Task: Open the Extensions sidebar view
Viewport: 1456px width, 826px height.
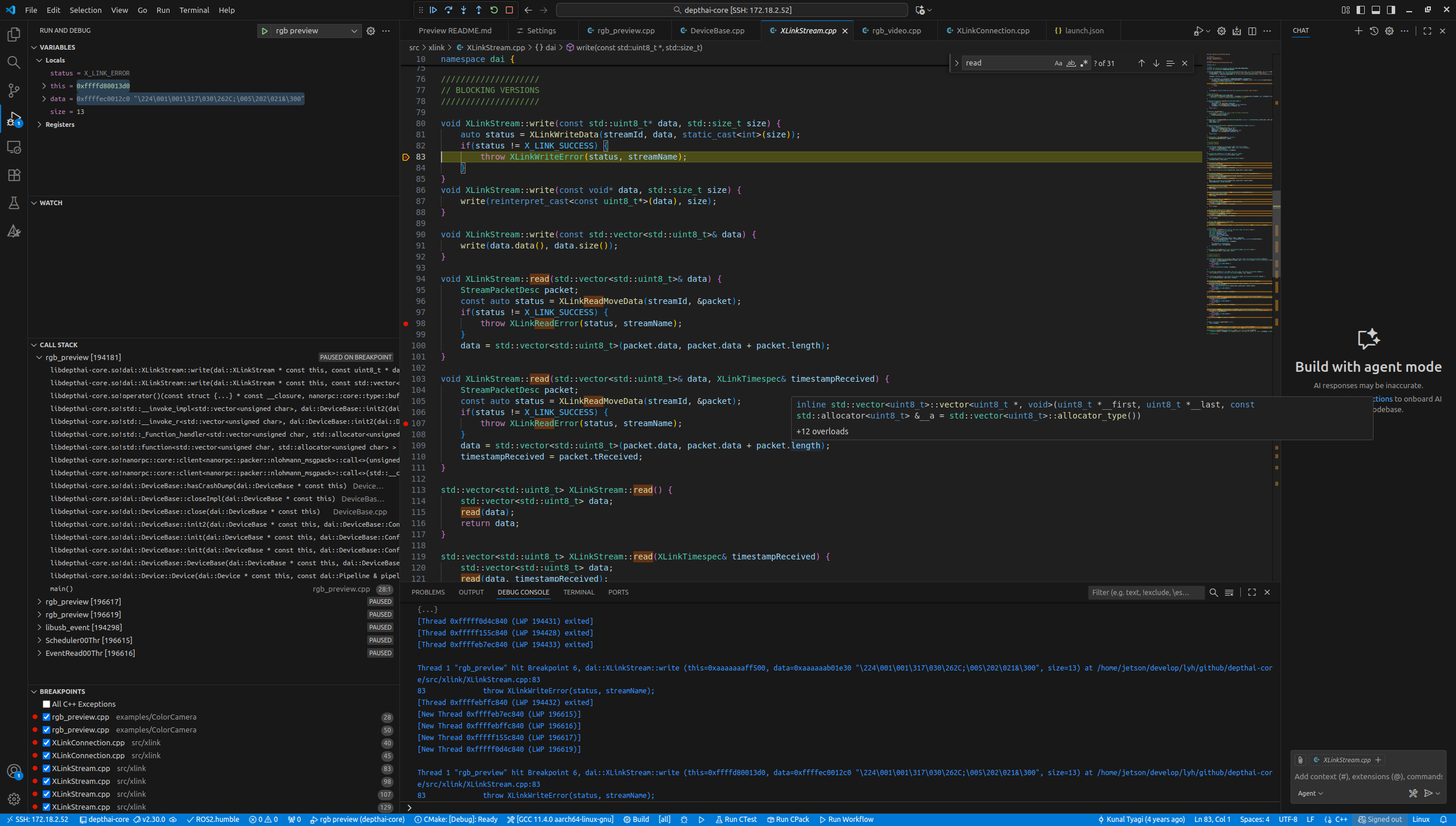Action: 13,175
